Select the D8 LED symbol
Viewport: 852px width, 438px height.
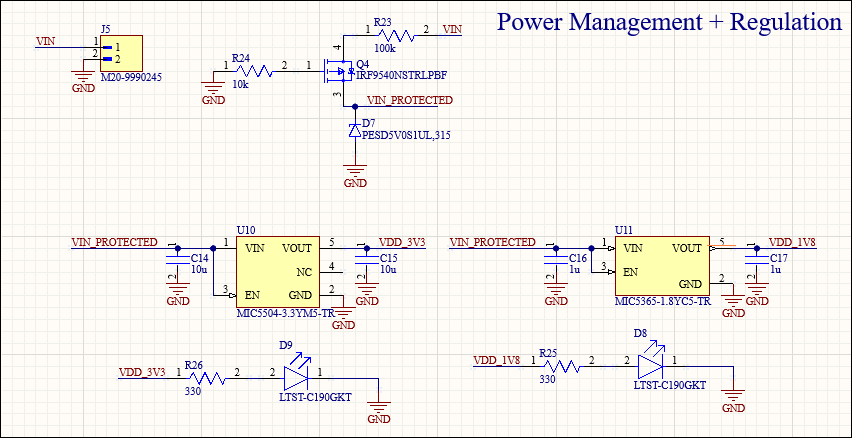[651, 359]
